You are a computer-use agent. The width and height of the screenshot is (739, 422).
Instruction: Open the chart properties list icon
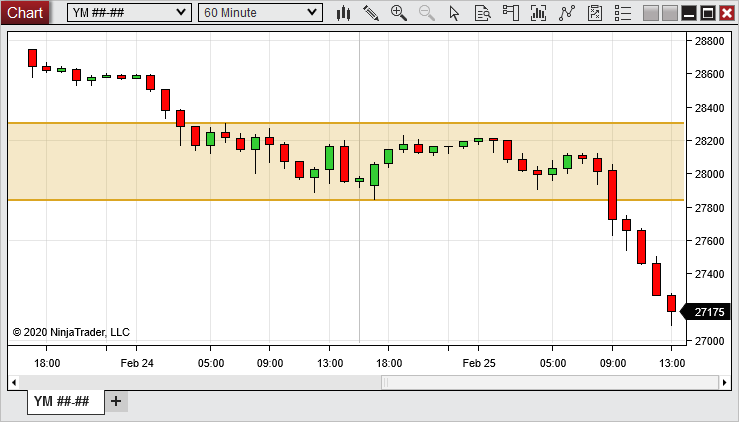pos(623,13)
